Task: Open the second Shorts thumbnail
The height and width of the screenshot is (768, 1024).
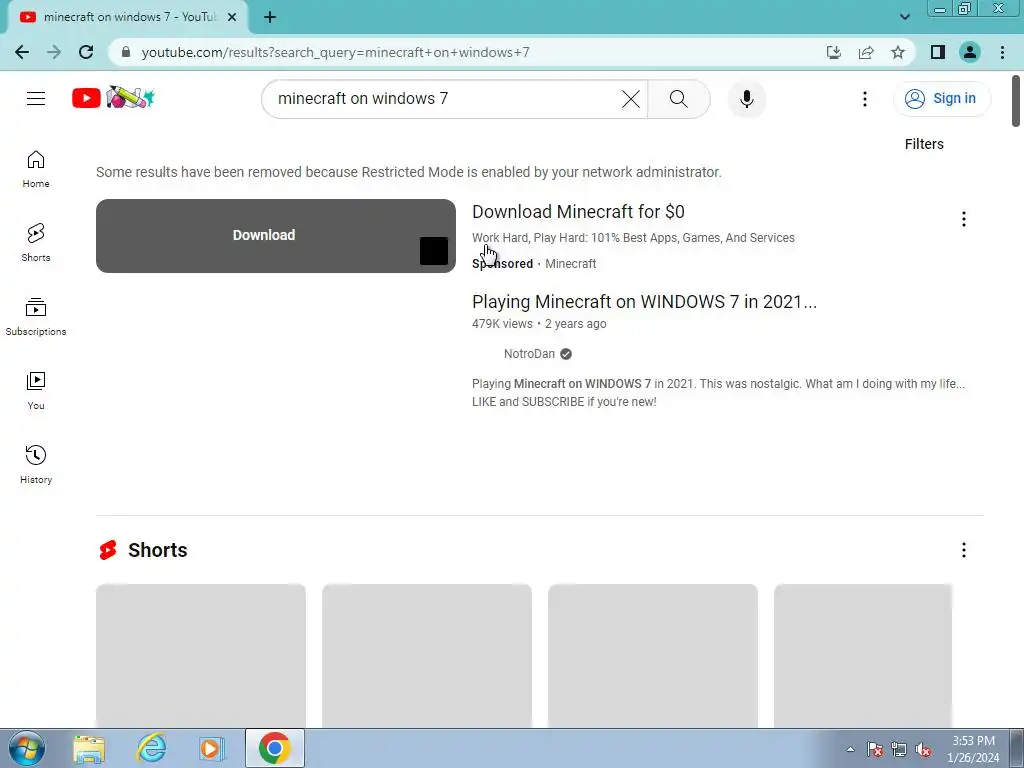Action: (x=426, y=655)
